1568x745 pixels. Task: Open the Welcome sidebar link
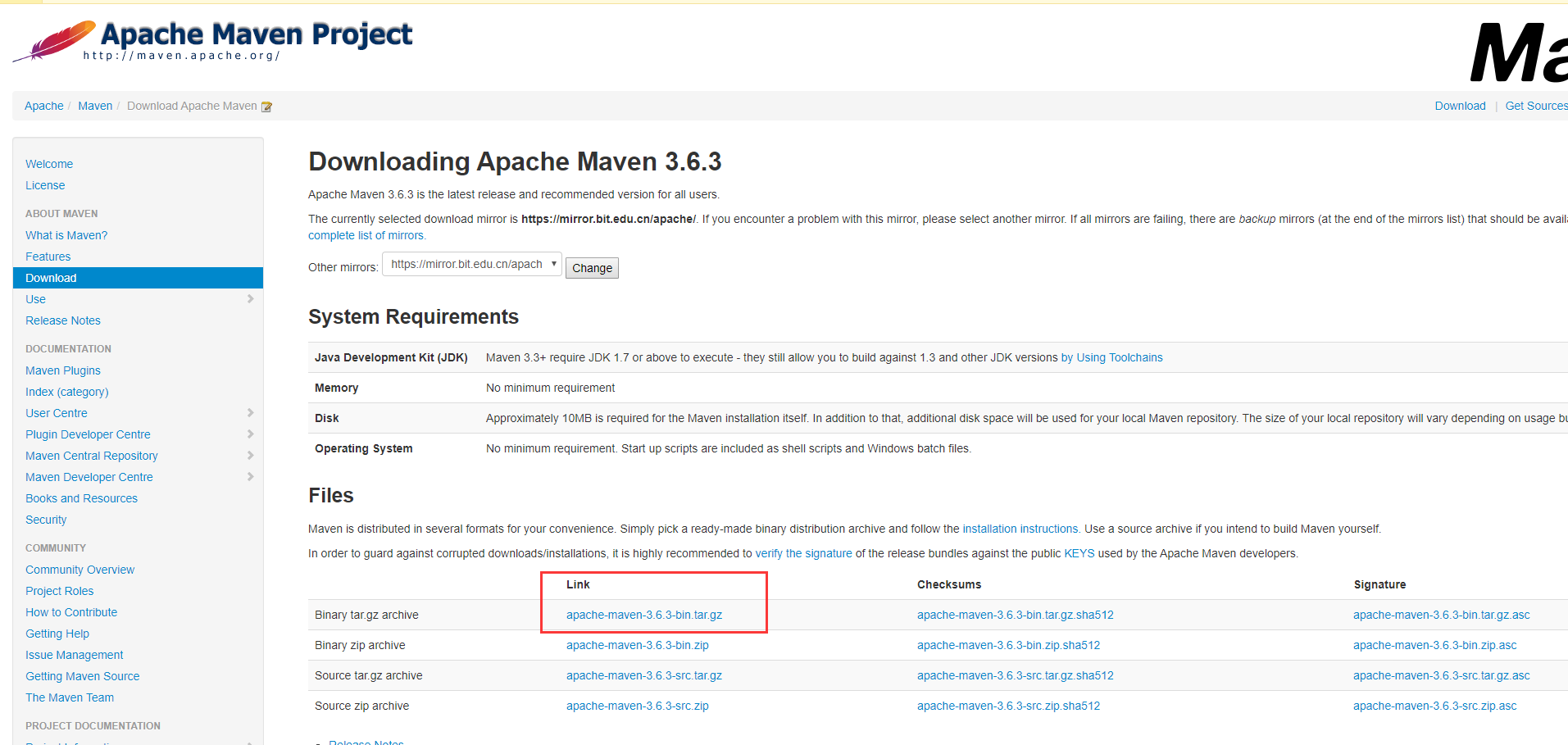pyautogui.click(x=49, y=164)
